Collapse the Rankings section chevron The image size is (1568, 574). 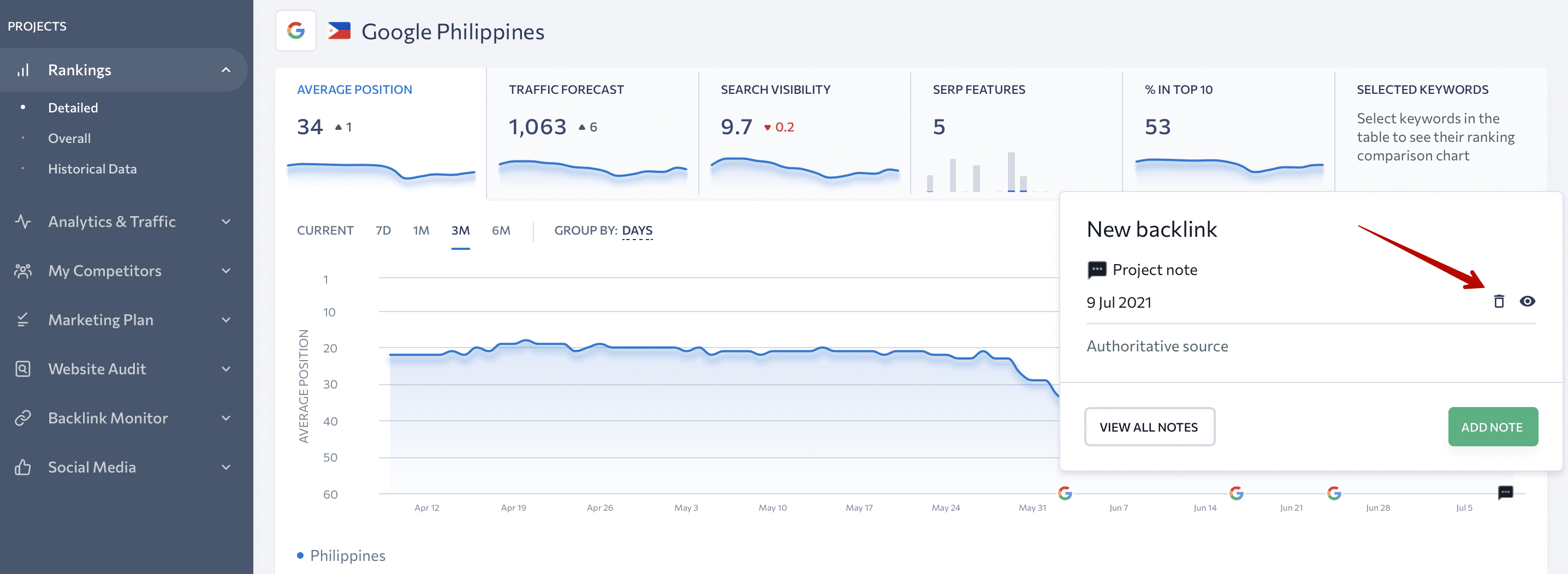(226, 70)
